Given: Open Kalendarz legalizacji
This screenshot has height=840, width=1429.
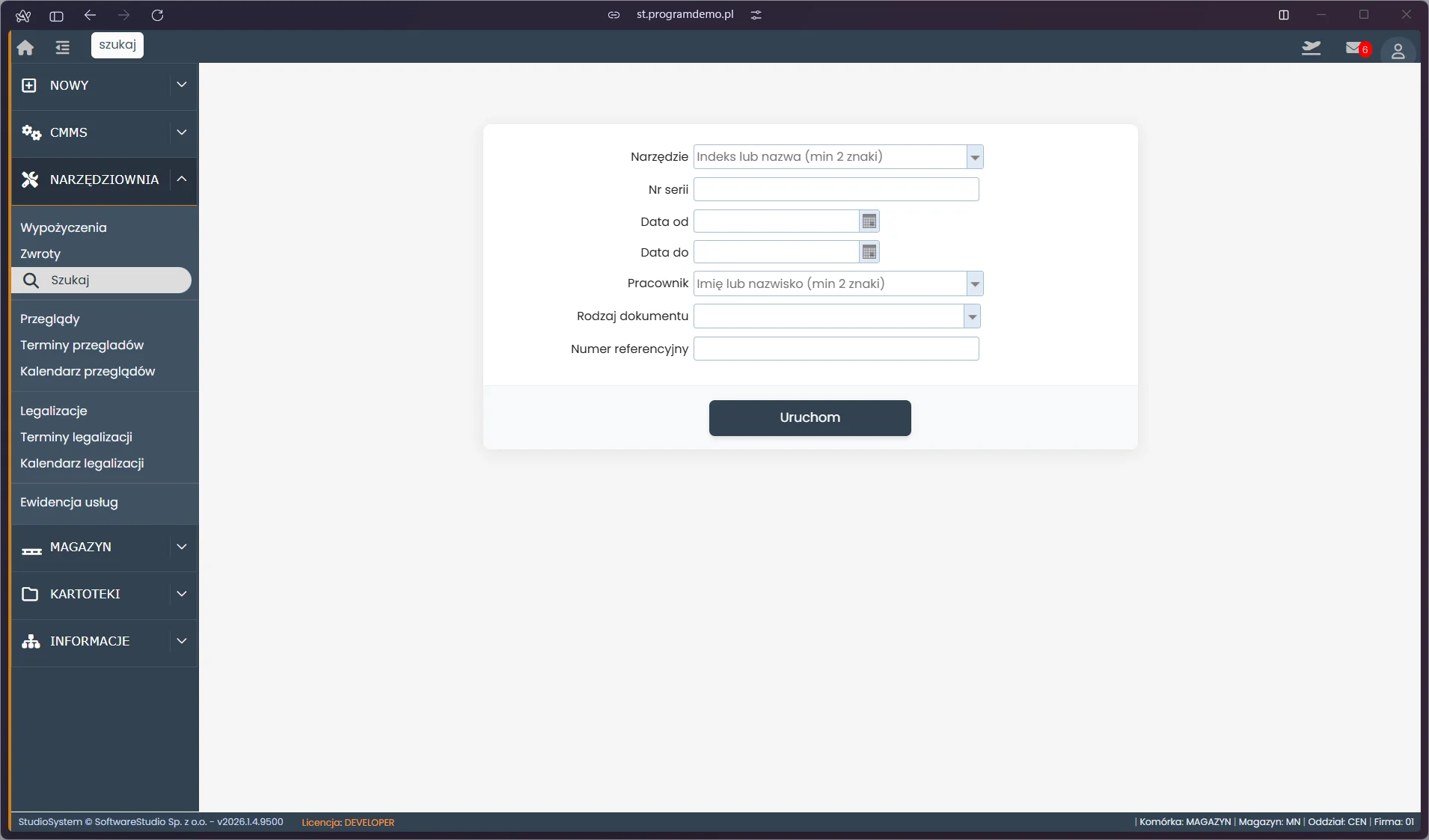Looking at the screenshot, I should (82, 463).
